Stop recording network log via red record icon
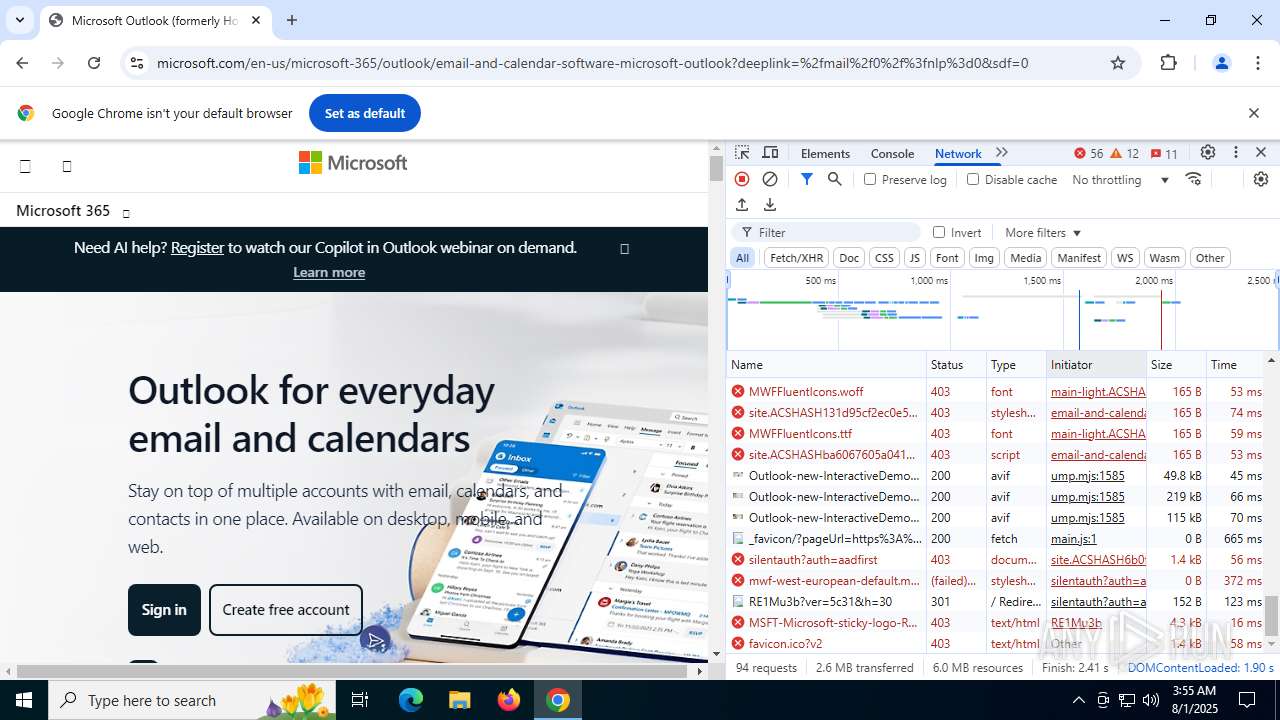 tap(742, 179)
